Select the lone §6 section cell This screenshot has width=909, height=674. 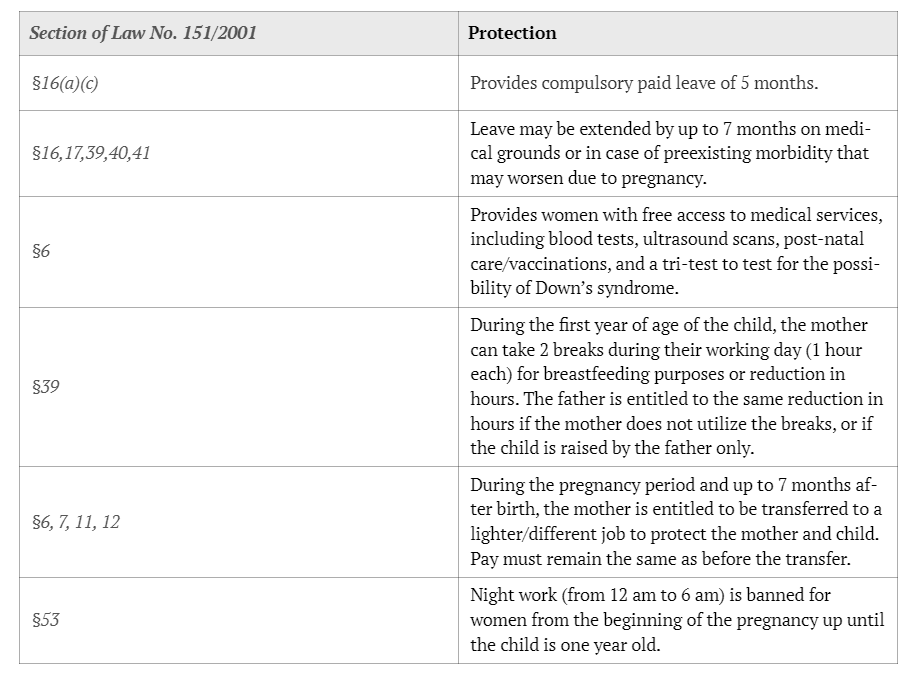coord(41,251)
